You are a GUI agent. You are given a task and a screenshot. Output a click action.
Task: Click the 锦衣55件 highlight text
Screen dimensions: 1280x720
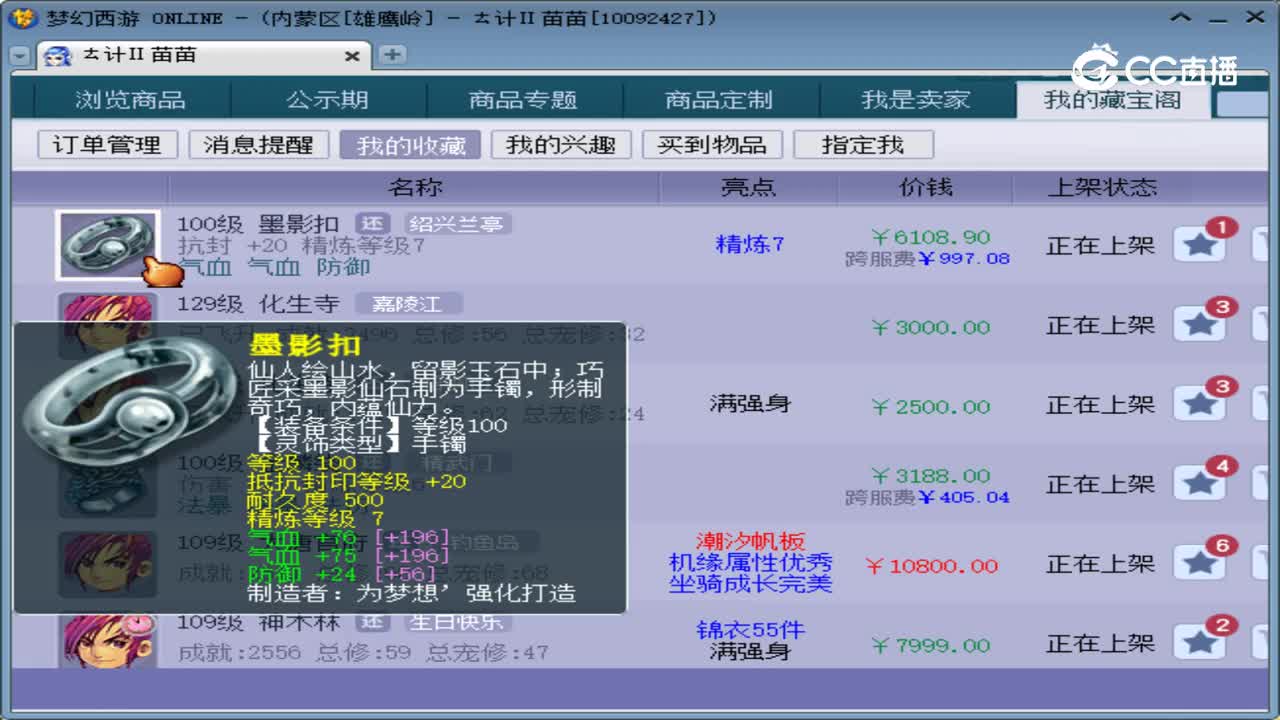coord(750,630)
